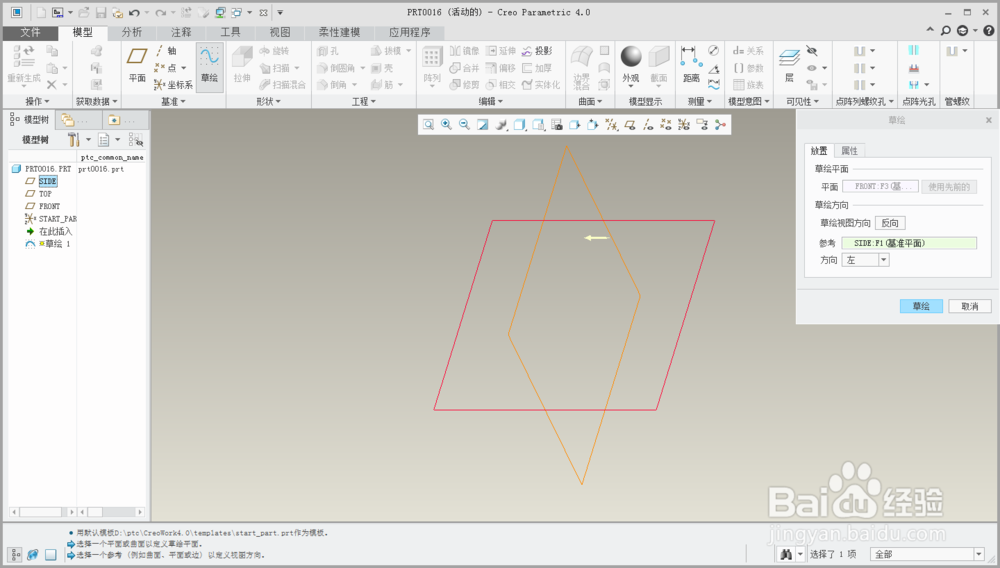The height and width of the screenshot is (568, 1000).
Task: Click the Sketch (草绘) confirm button in dialog
Action: point(921,306)
